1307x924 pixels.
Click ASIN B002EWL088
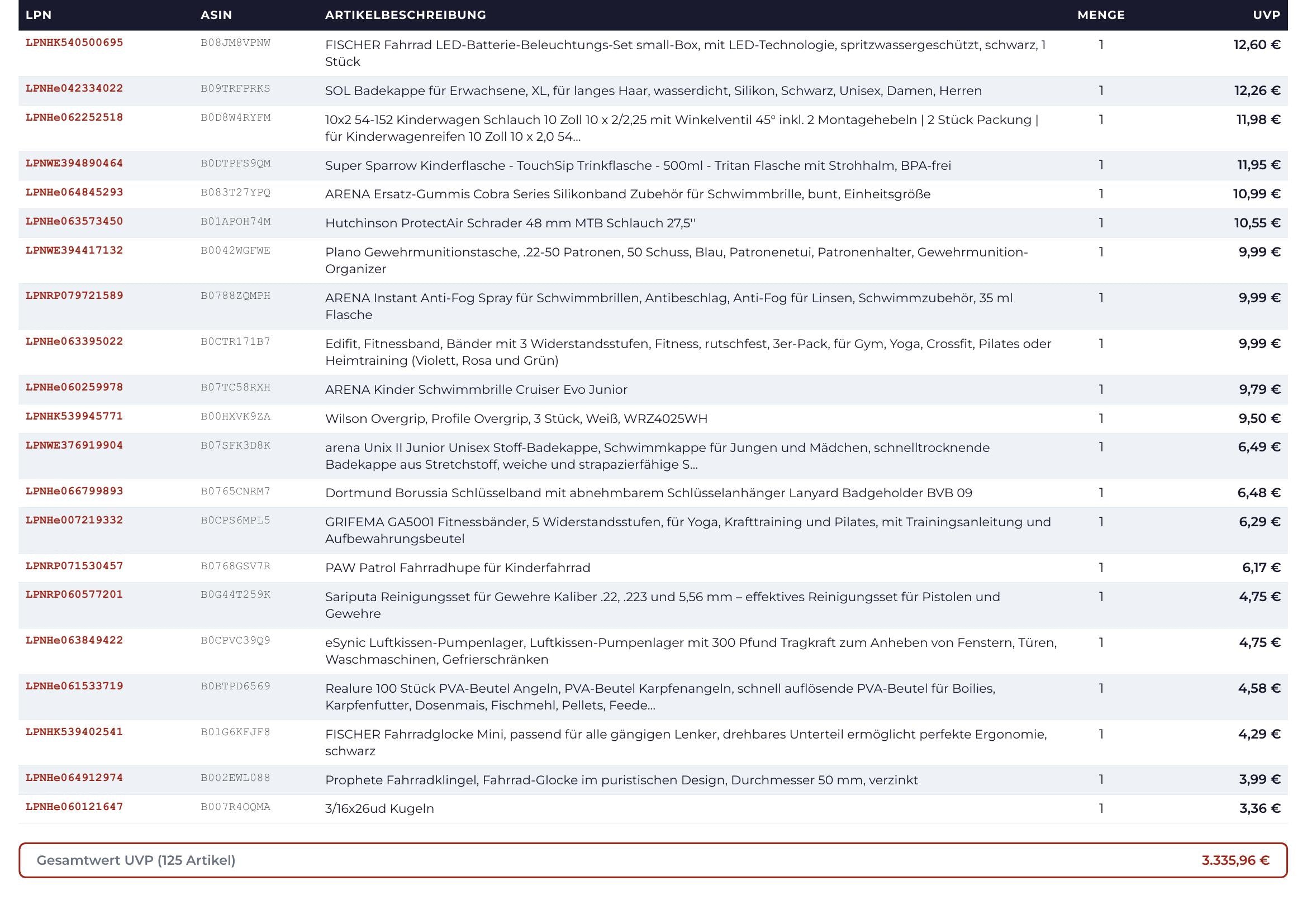(236, 778)
